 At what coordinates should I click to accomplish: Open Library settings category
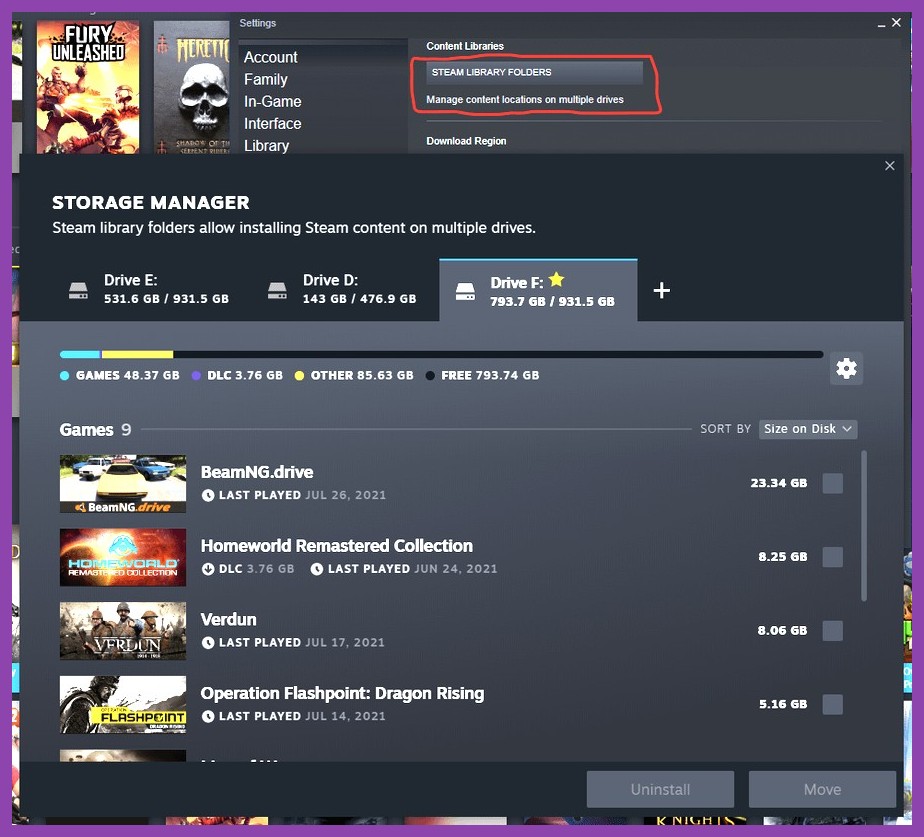click(266, 146)
